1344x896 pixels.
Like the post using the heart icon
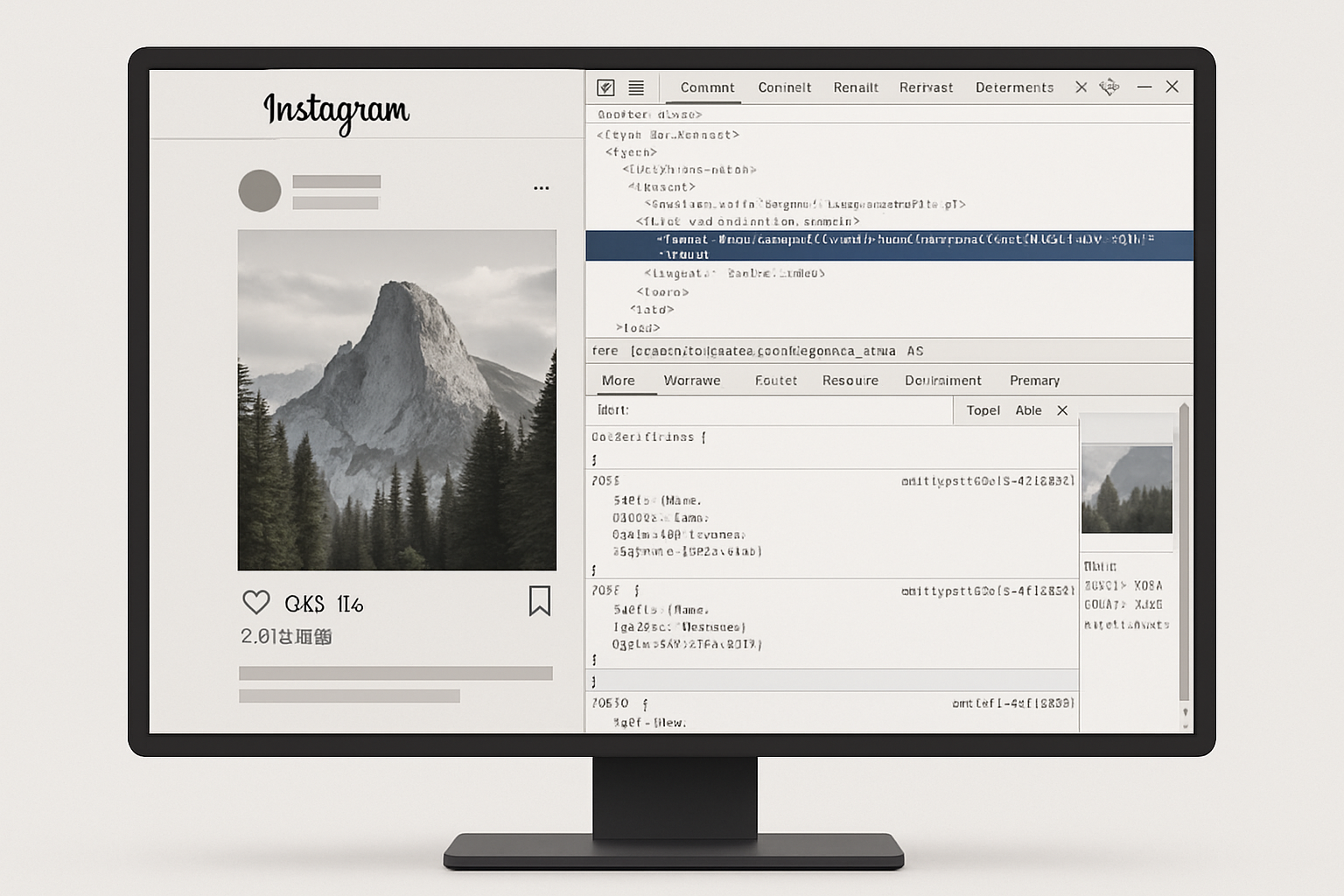coord(255,601)
